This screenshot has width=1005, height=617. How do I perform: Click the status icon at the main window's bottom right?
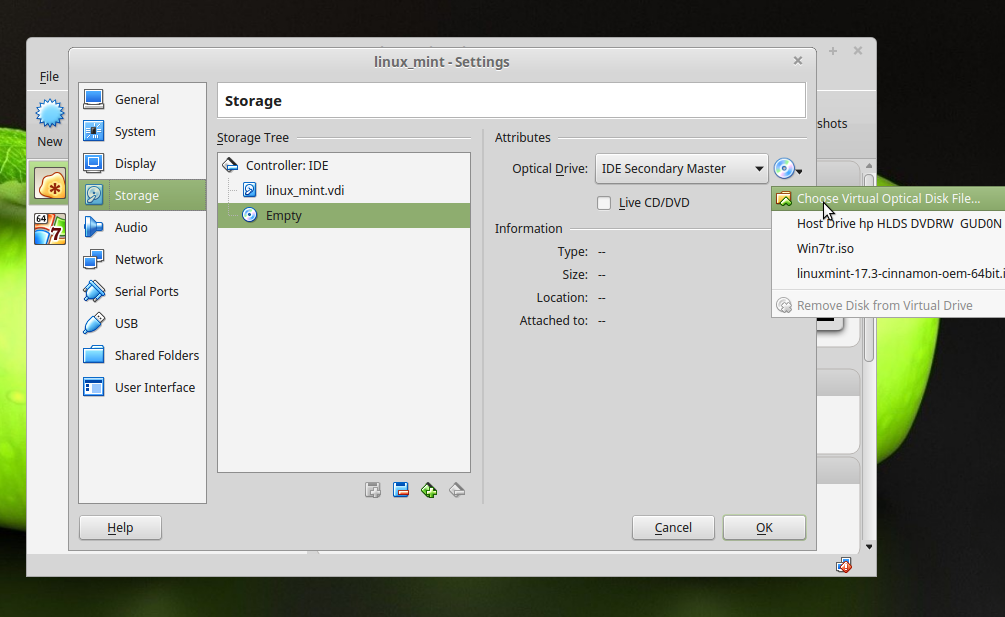844,565
